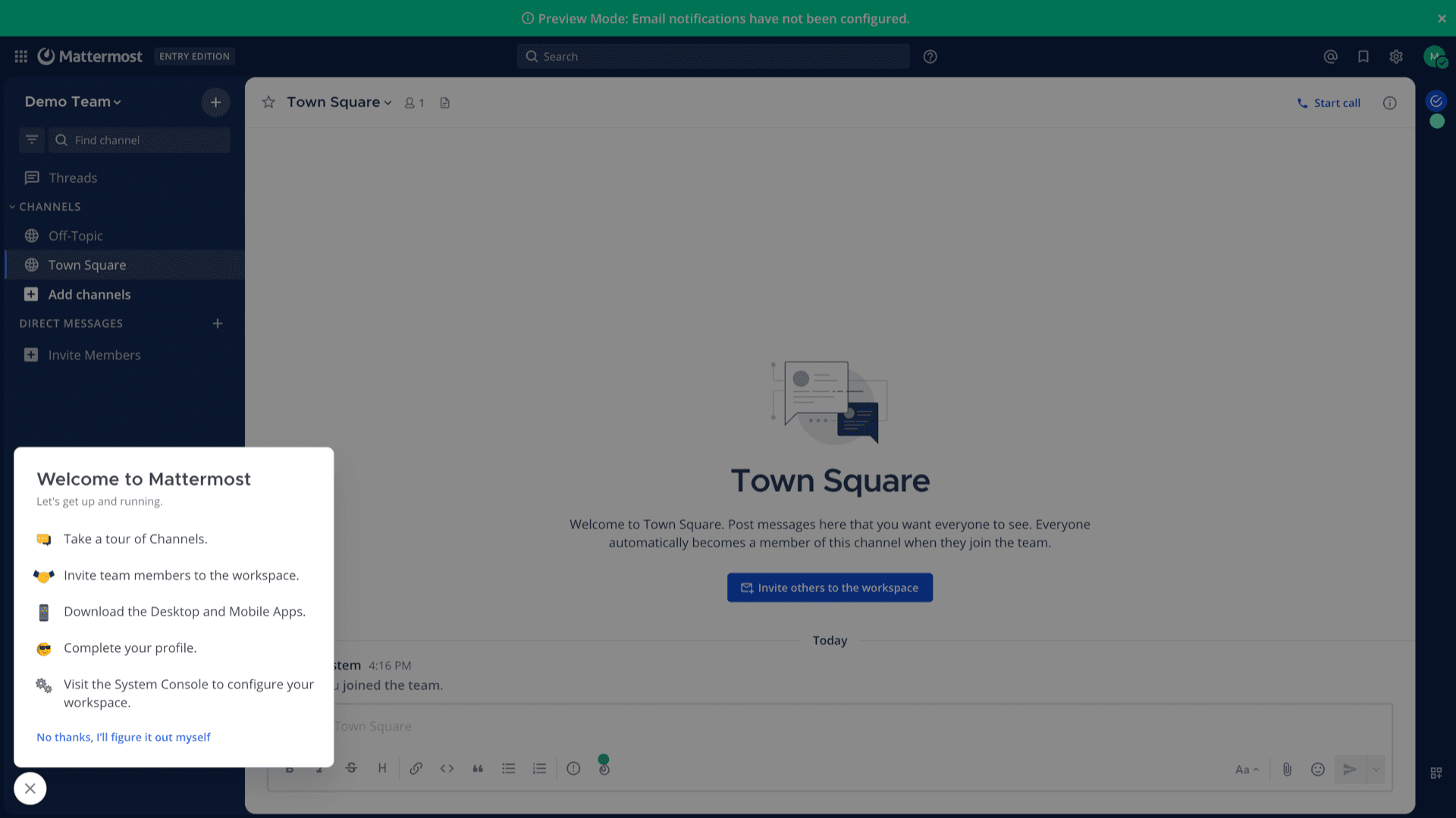The image size is (1456, 818).
Task: Open the Off-Topic channel
Action: pyautogui.click(x=124, y=236)
